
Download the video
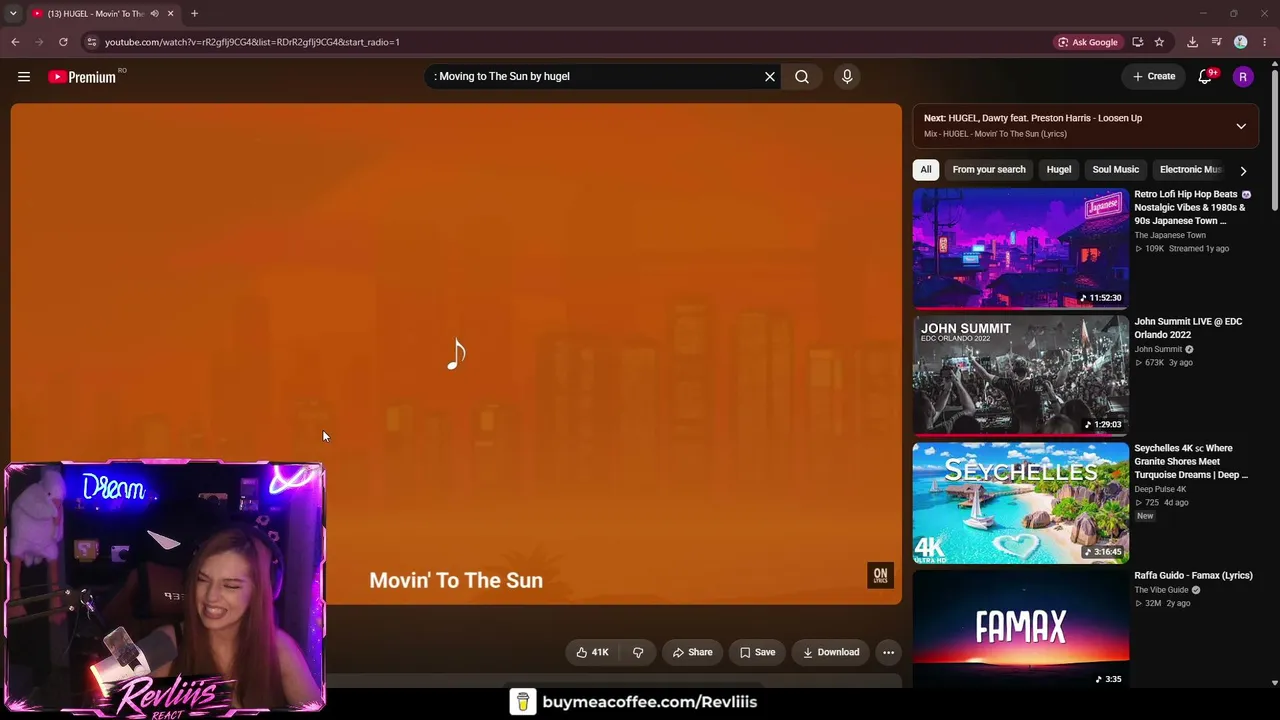[x=830, y=653]
